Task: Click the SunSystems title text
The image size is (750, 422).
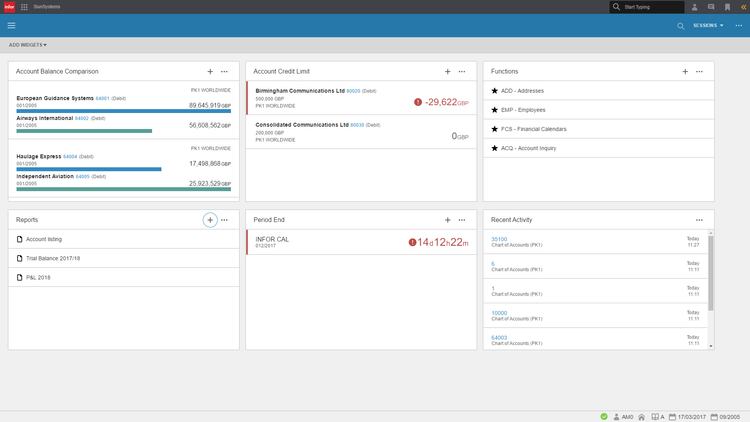Action: tap(47, 7)
